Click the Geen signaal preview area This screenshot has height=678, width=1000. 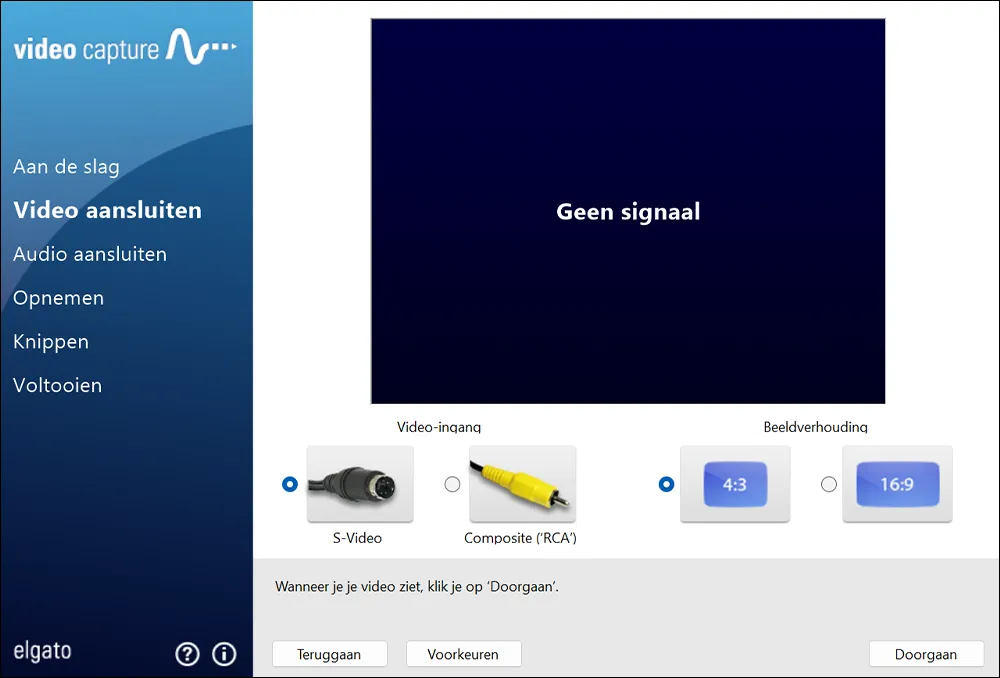[628, 211]
